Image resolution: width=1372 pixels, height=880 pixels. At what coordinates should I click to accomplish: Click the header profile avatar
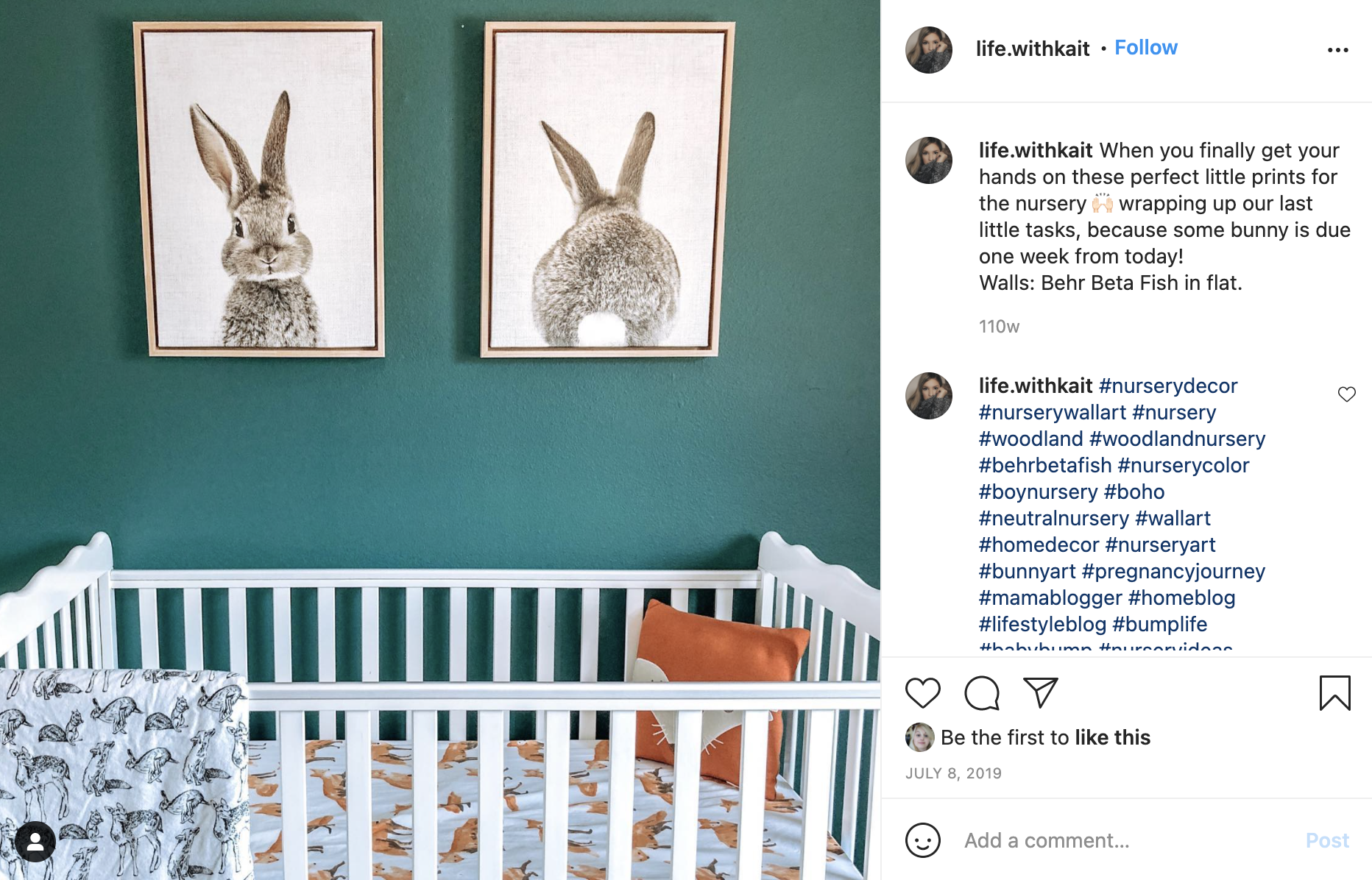coord(929,50)
